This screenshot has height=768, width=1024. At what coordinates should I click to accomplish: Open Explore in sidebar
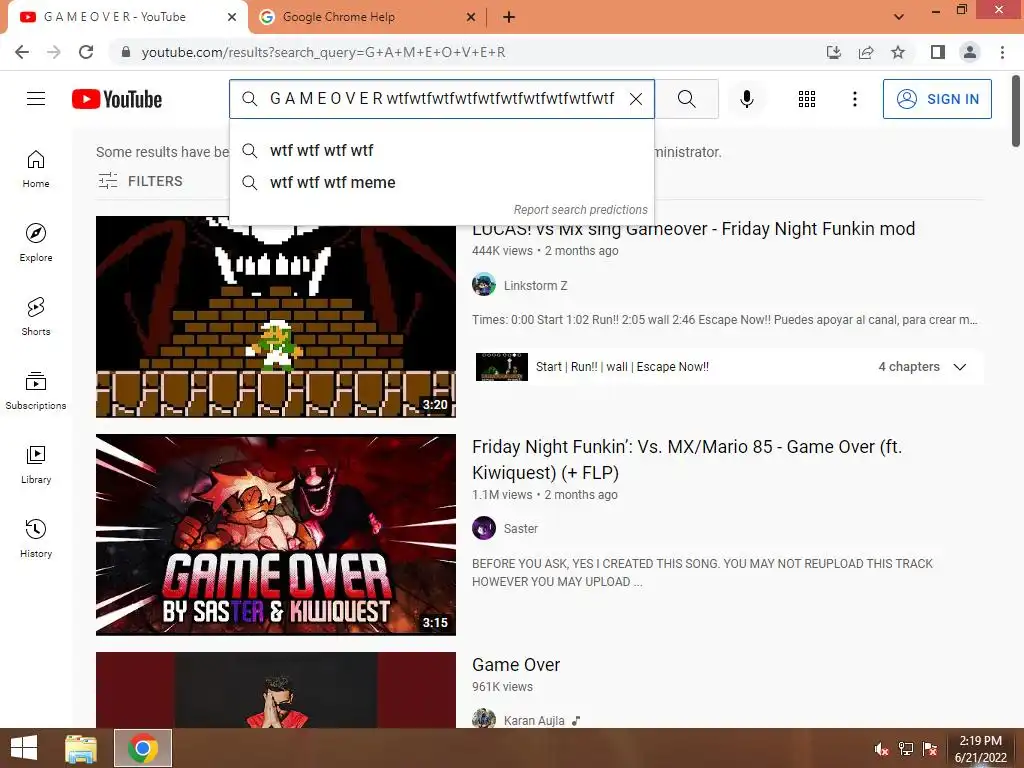pyautogui.click(x=36, y=243)
